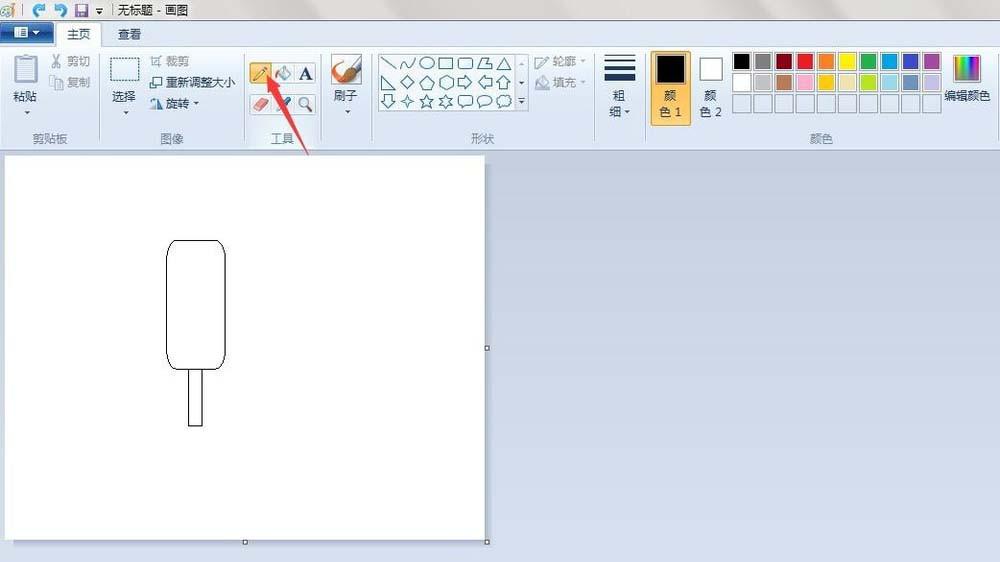
Task: Choose the oval shape in shapes gallery
Action: [x=427, y=63]
